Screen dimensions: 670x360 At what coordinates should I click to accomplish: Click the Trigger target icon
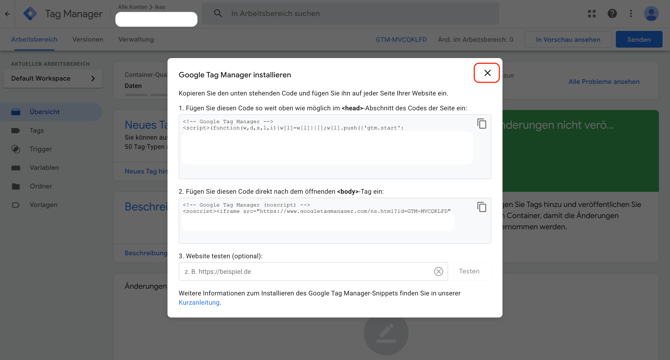tap(16, 149)
